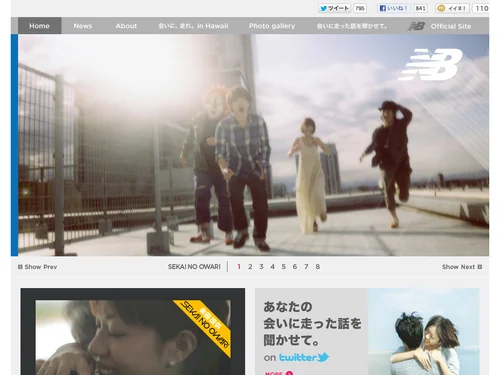Select slide number 2
The height and width of the screenshot is (375, 500).
(x=250, y=267)
